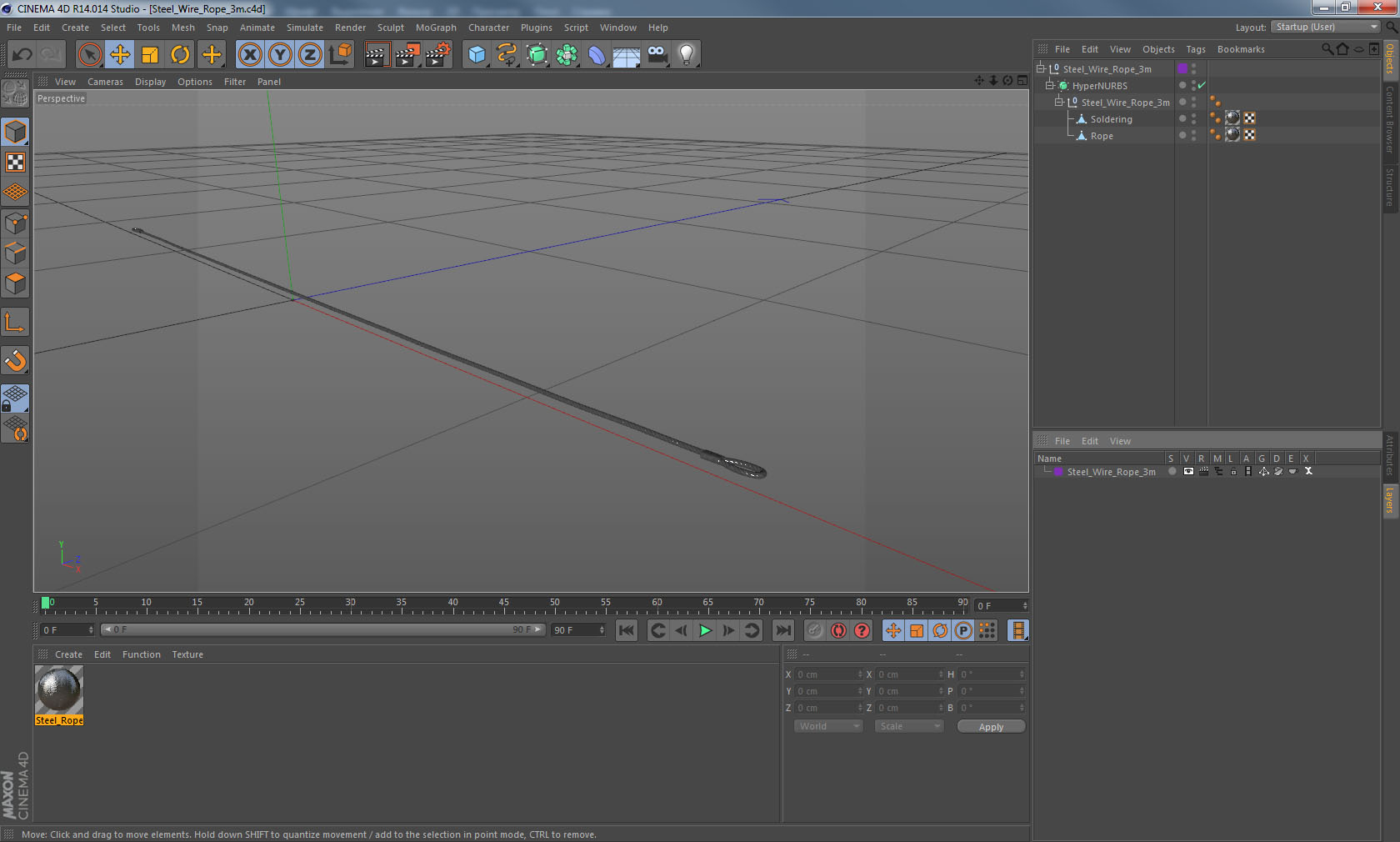
Task: Switch to Polygons mode
Action: click(15, 284)
